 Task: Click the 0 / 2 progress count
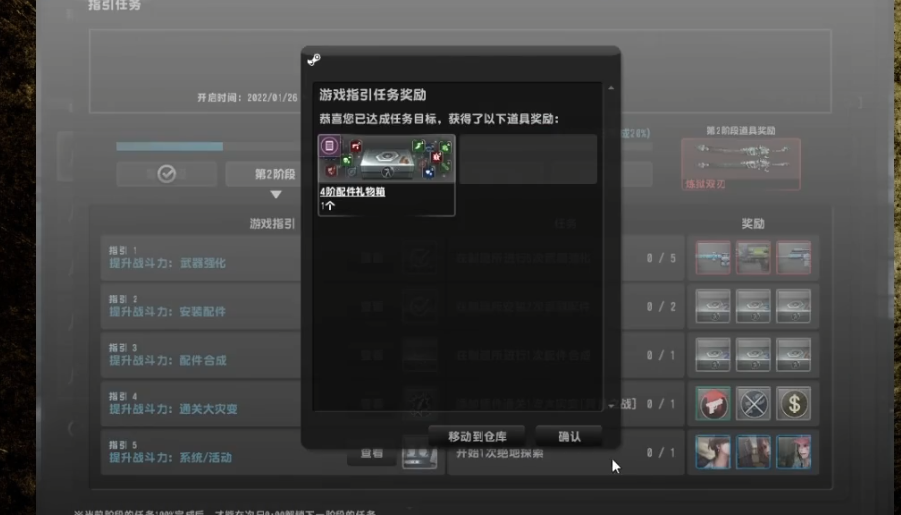[661, 307]
